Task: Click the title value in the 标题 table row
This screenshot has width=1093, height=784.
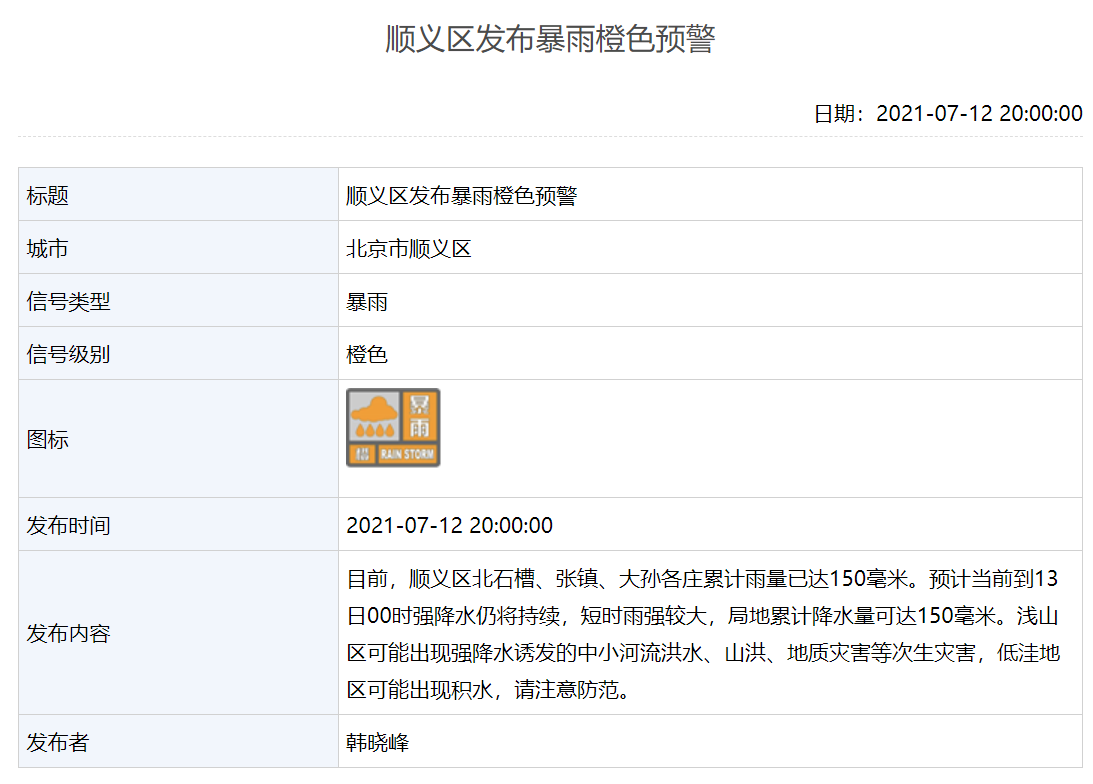Action: 461,195
